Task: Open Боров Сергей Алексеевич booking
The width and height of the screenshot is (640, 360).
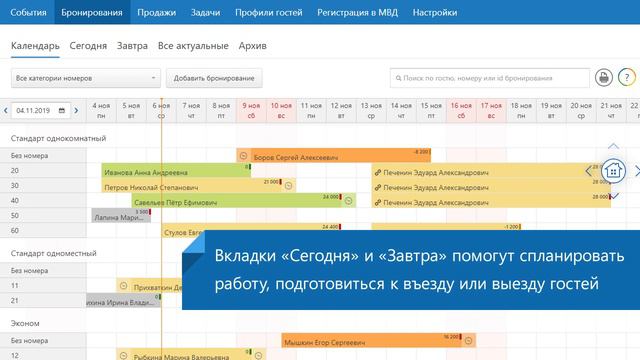Action: click(333, 156)
